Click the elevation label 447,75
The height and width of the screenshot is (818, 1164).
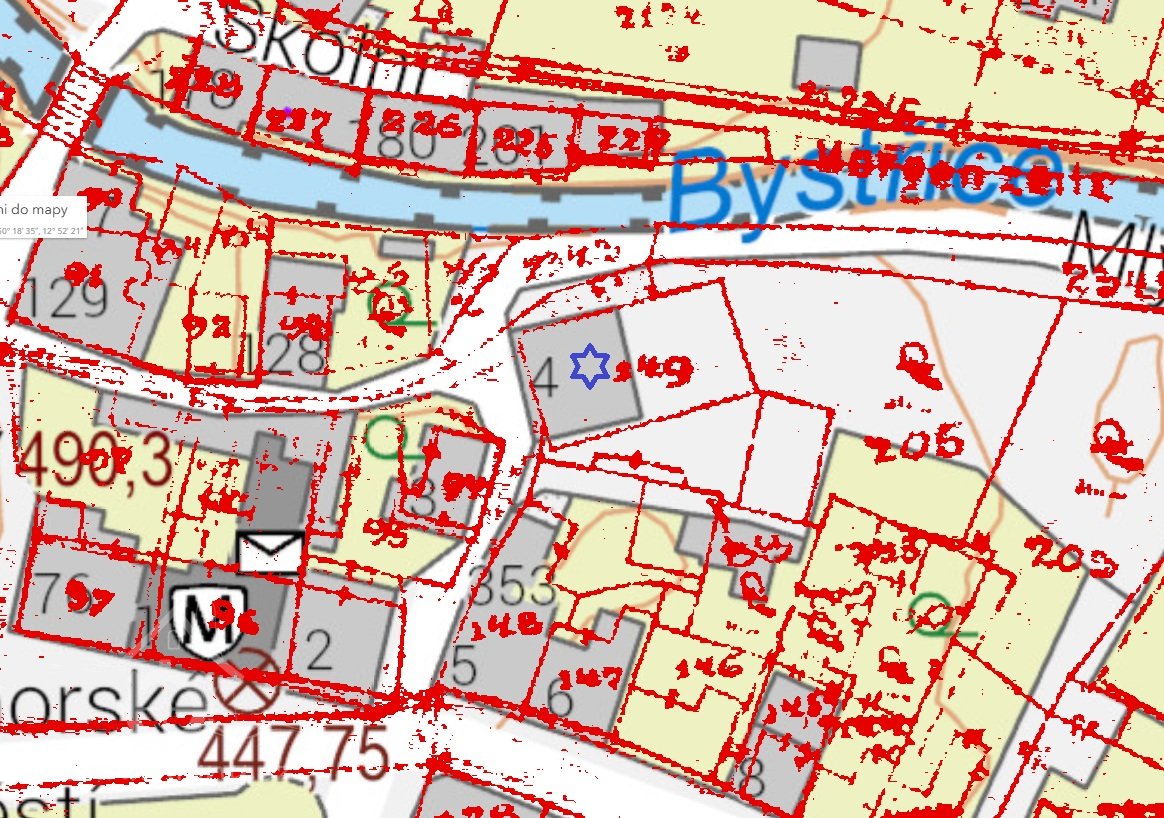pyautogui.click(x=297, y=754)
